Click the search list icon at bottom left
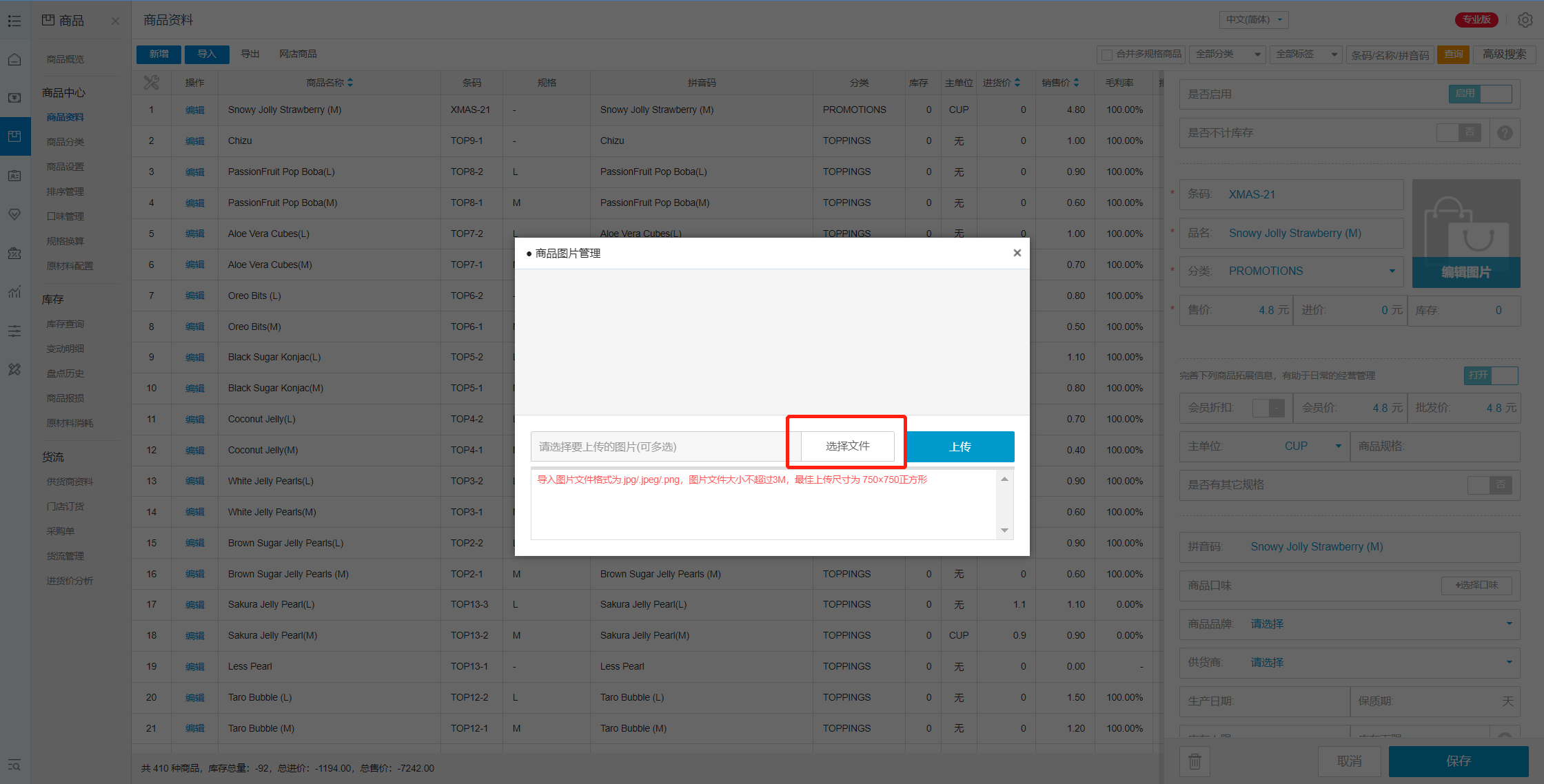The width and height of the screenshot is (1544, 784). [14, 765]
